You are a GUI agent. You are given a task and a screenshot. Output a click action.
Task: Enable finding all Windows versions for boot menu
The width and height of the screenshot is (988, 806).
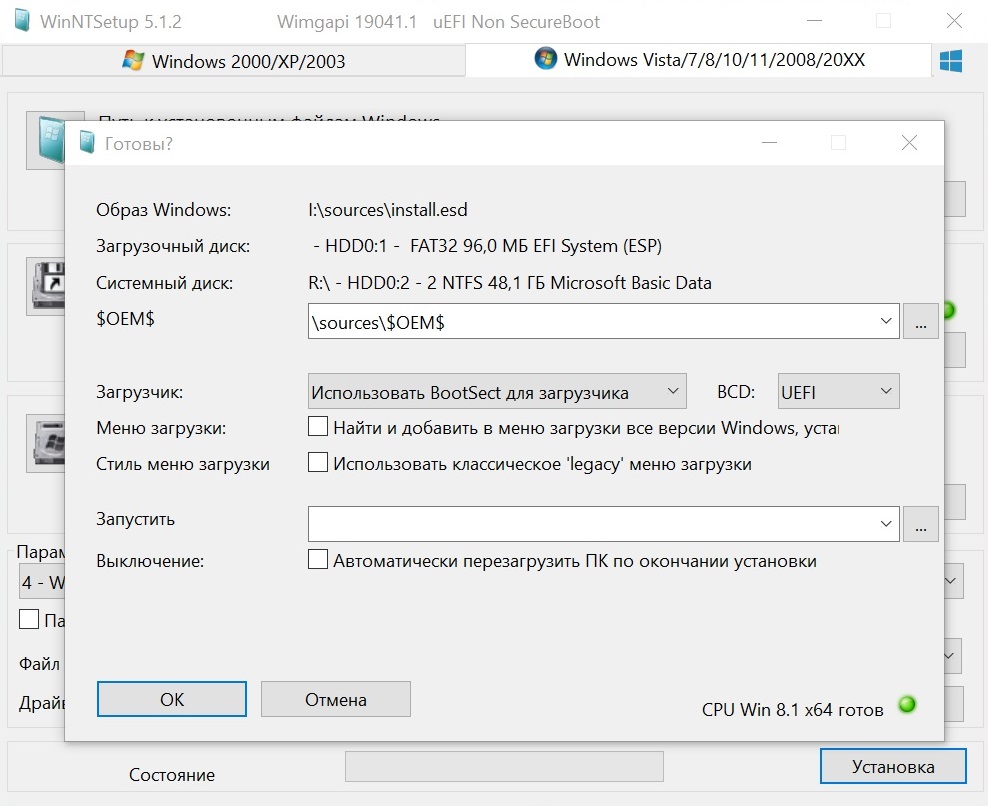(x=318, y=427)
